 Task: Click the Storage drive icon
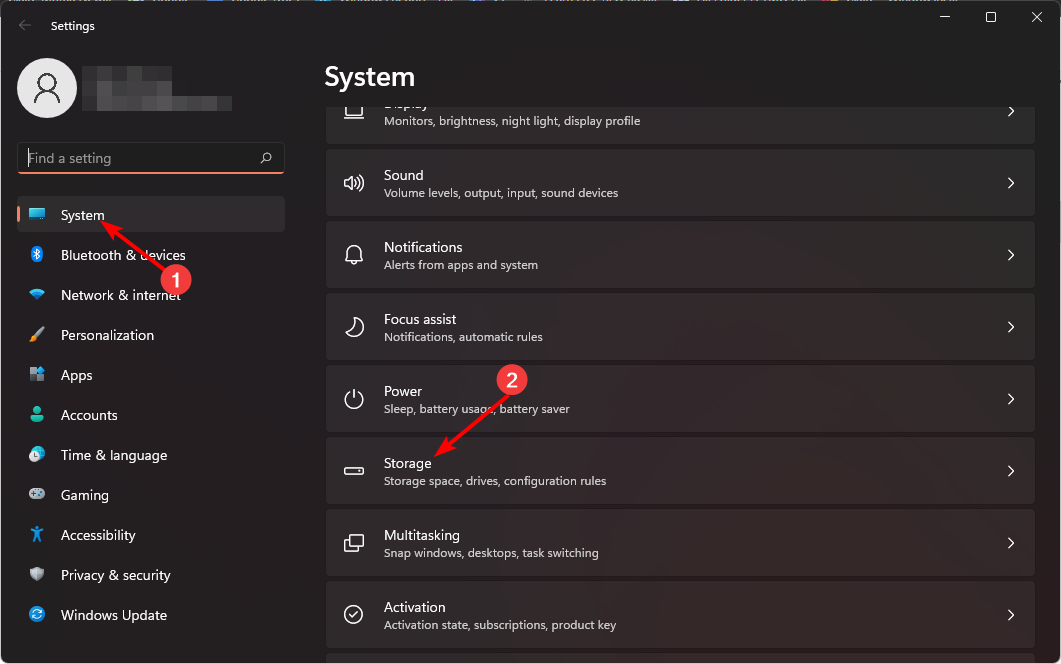click(354, 470)
